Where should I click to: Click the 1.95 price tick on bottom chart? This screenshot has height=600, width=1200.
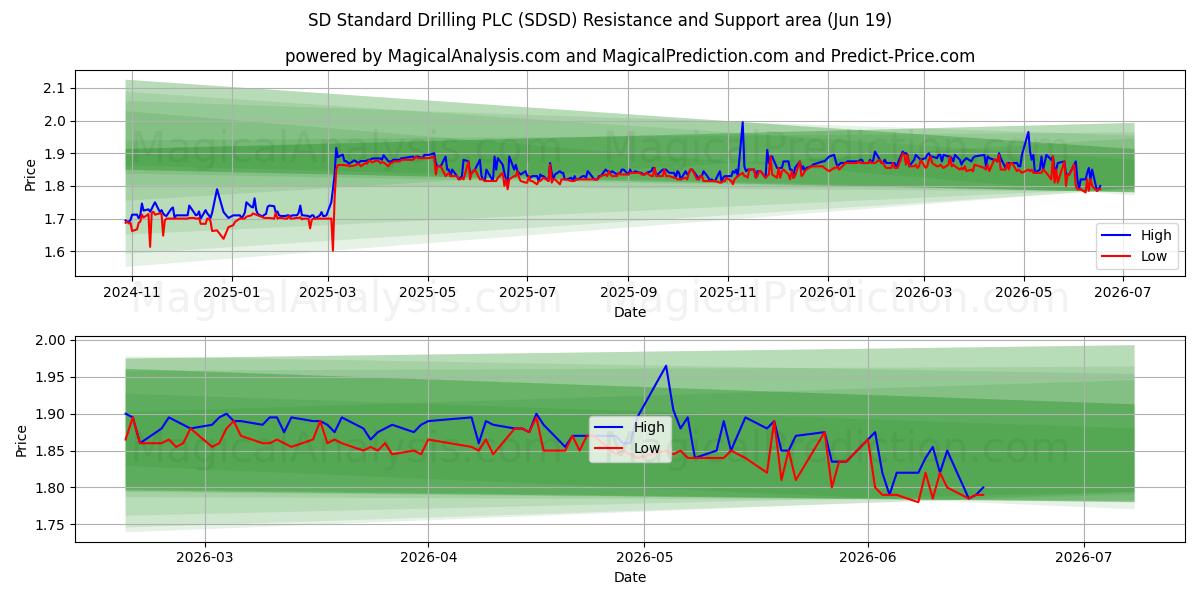tap(51, 377)
